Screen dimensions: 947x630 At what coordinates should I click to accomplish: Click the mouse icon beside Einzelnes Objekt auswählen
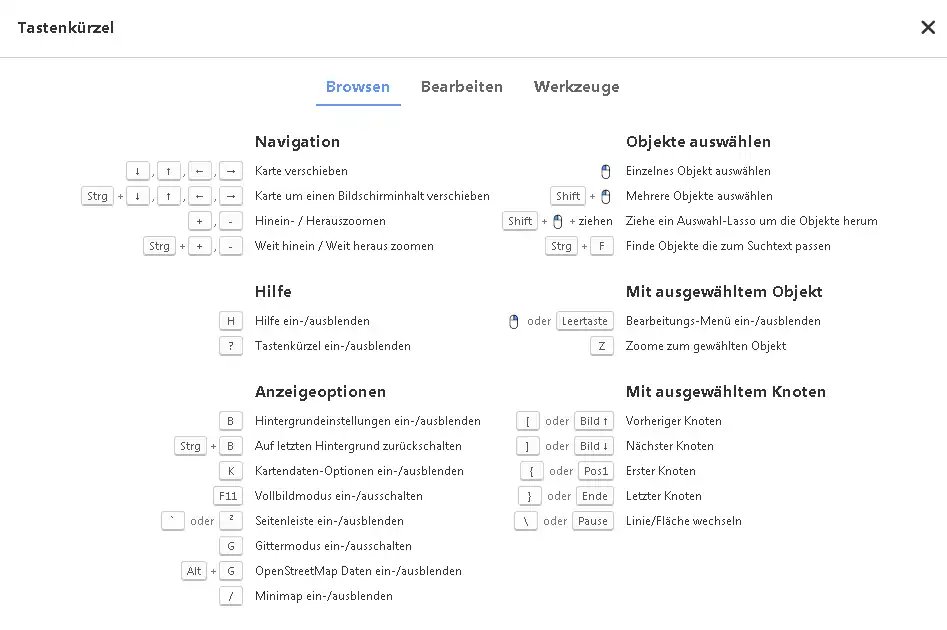pos(605,171)
